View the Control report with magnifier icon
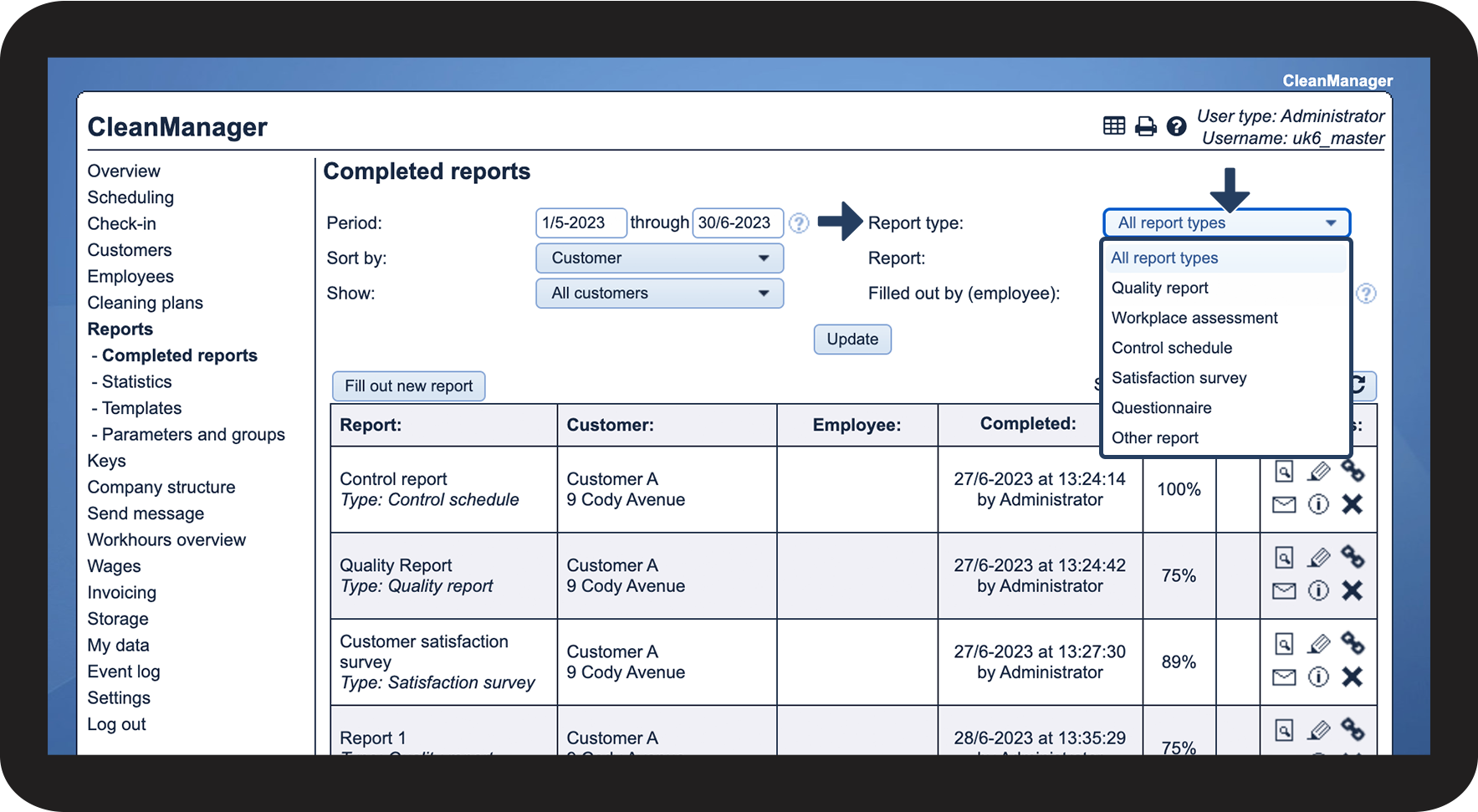Image resolution: width=1478 pixels, height=812 pixels. click(1284, 472)
